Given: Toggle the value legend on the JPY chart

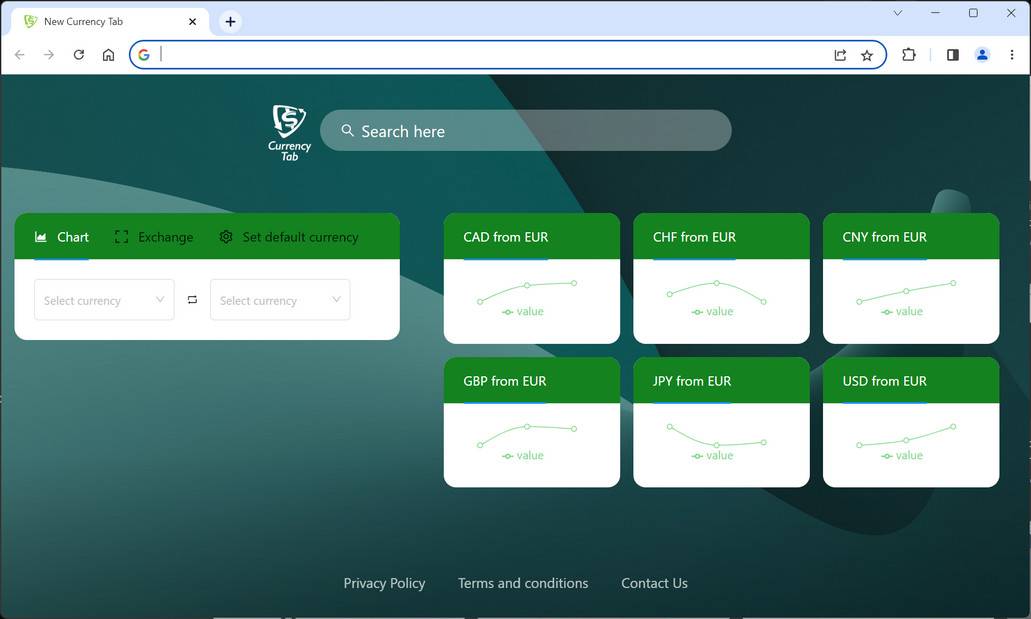Looking at the screenshot, I should [713, 455].
